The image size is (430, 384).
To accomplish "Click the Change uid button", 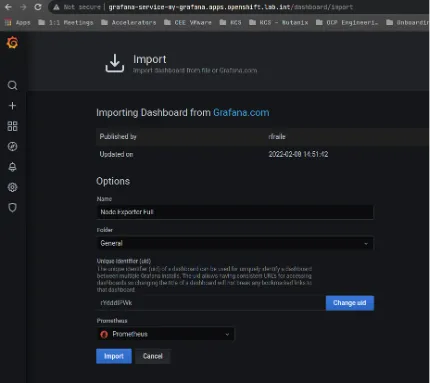I will (350, 303).
